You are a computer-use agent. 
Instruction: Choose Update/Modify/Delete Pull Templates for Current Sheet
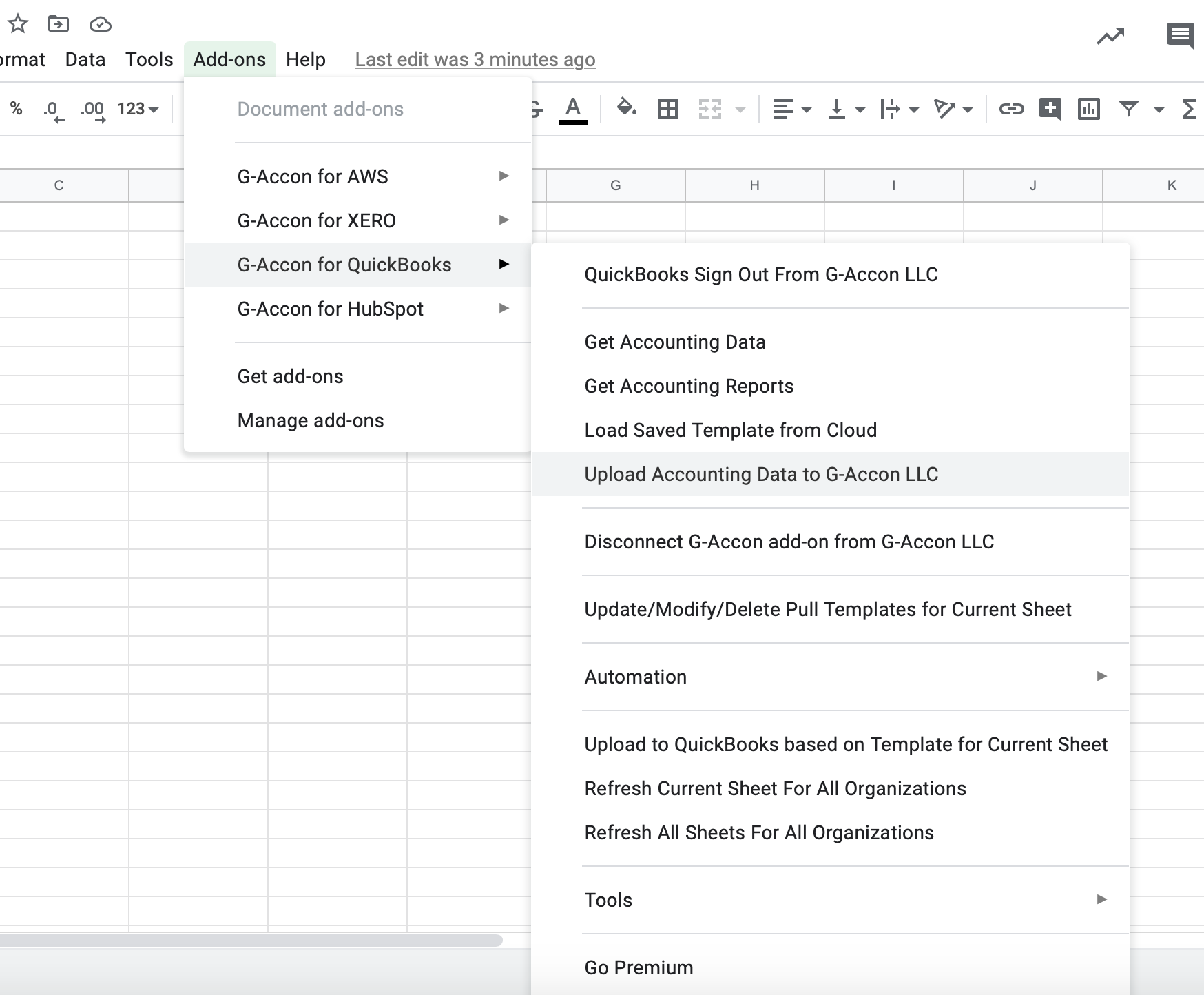coord(831,609)
